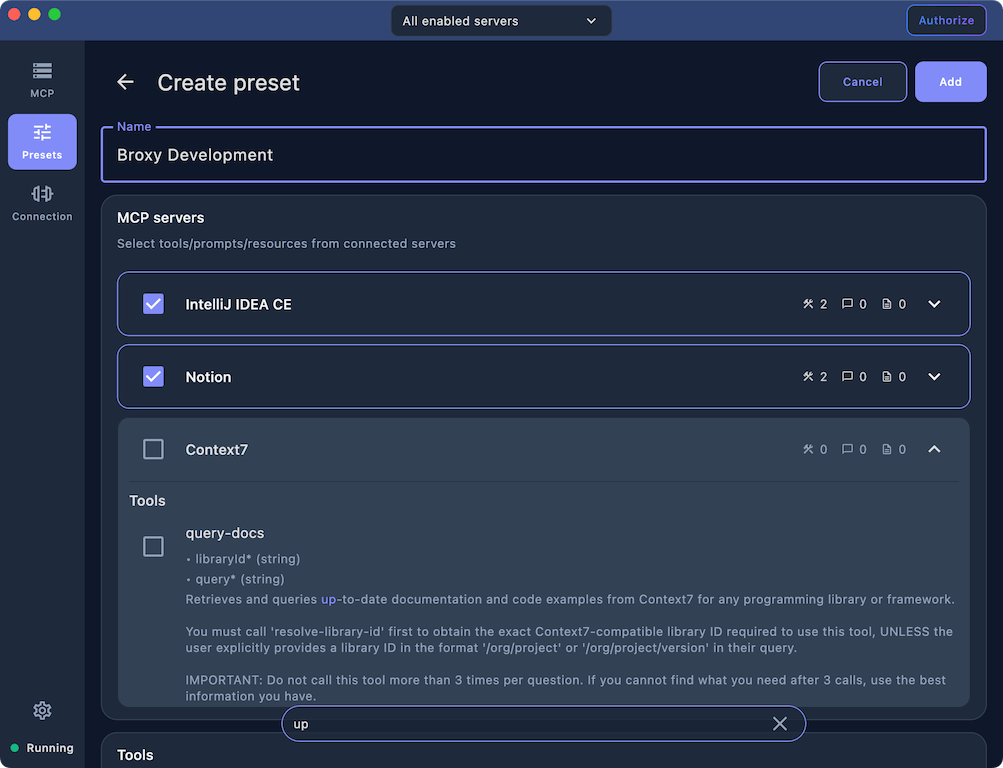Clear the search field with the X
The width and height of the screenshot is (1003, 768).
point(779,723)
